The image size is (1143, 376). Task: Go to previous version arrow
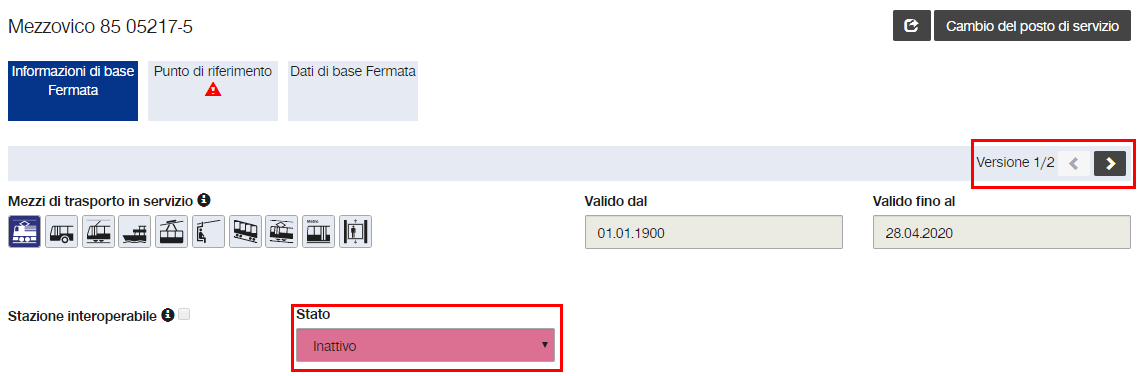tap(1074, 164)
